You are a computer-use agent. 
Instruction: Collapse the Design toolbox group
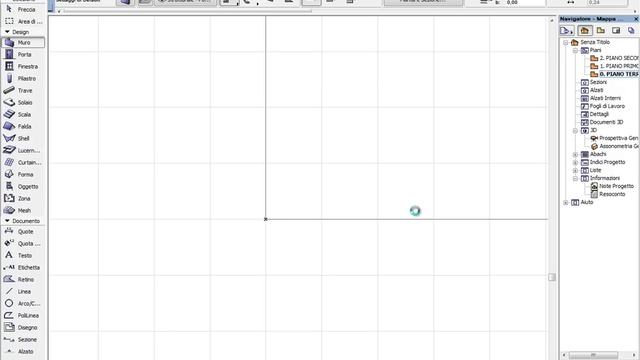click(7, 32)
